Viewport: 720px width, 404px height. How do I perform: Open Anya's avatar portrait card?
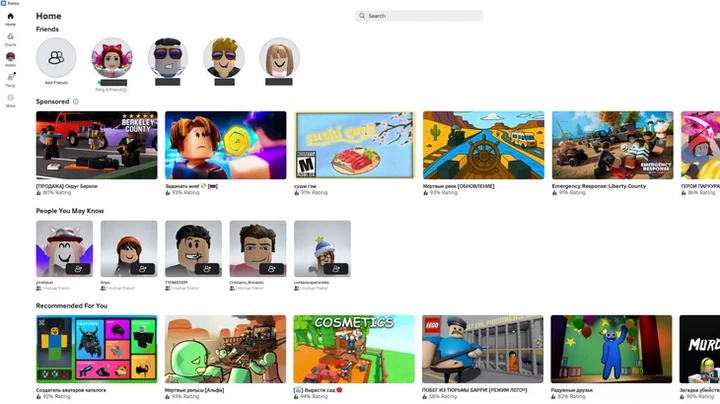pyautogui.click(x=129, y=248)
